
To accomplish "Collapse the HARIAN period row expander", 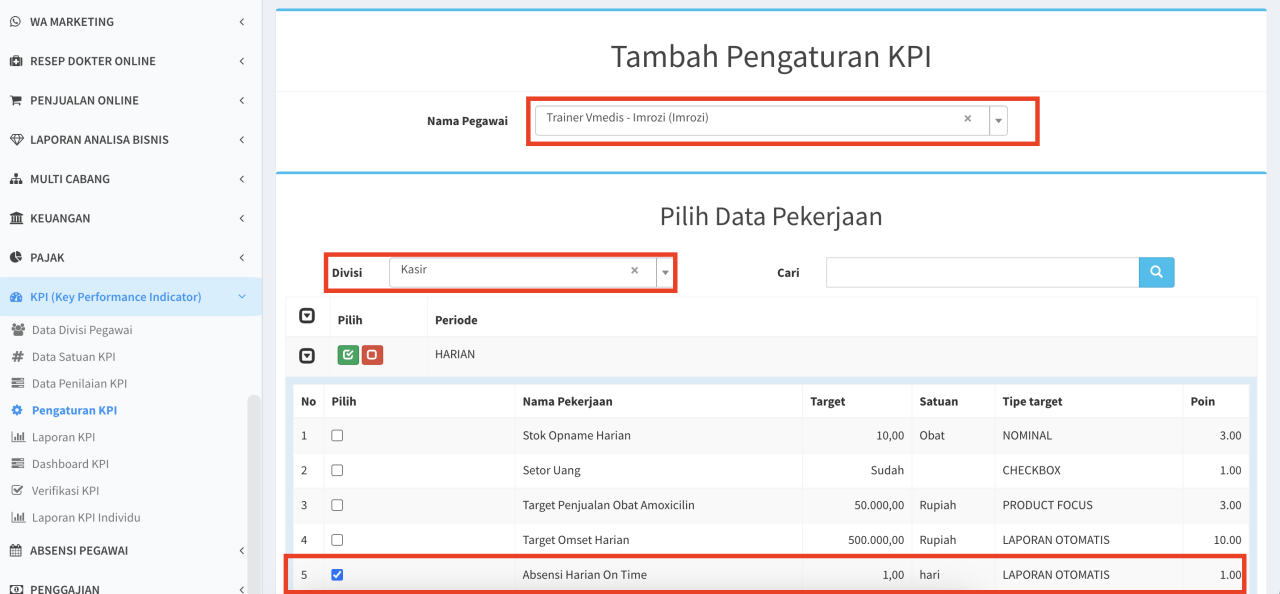I will coord(307,355).
